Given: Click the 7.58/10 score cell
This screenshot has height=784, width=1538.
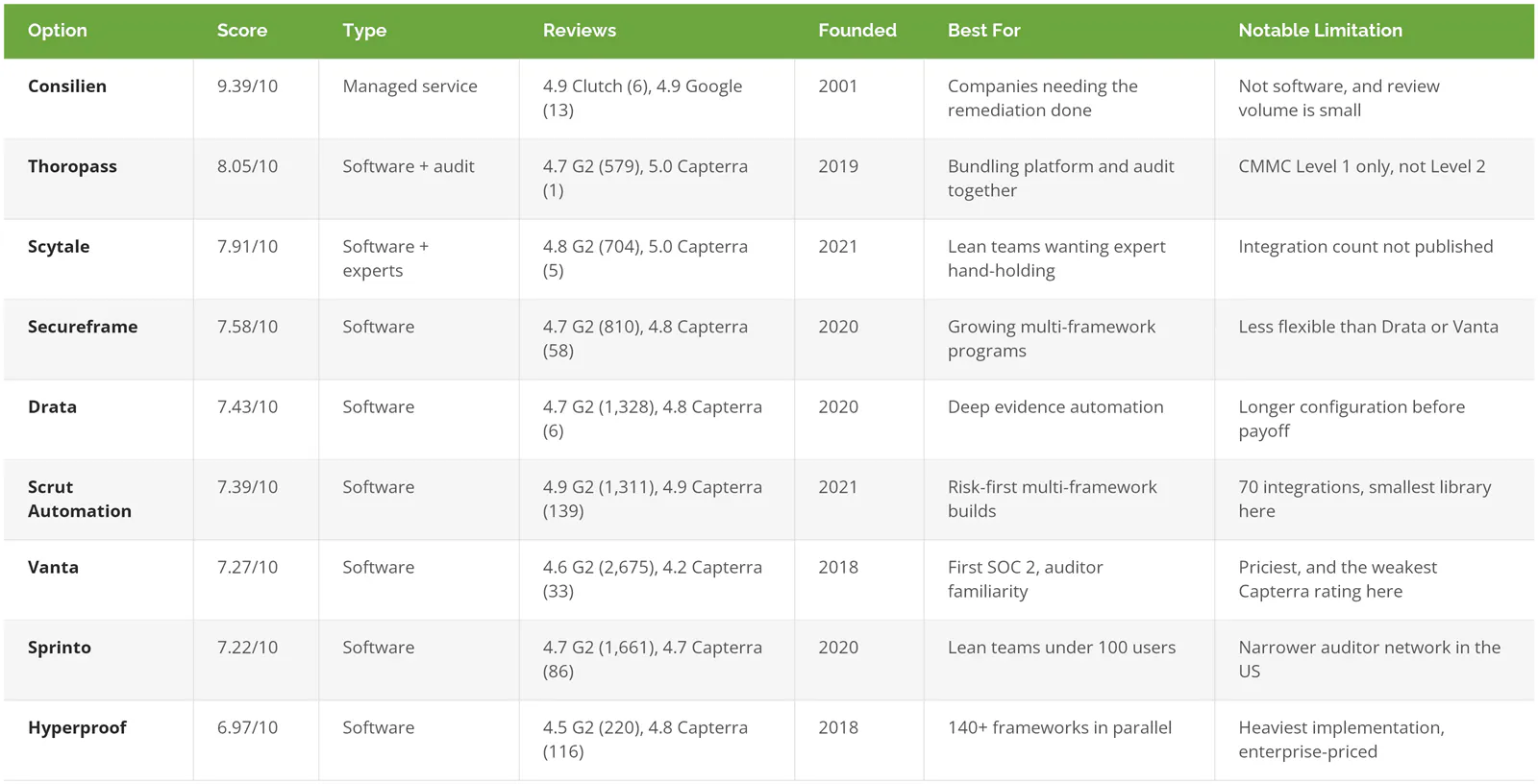Looking at the screenshot, I should click(247, 327).
